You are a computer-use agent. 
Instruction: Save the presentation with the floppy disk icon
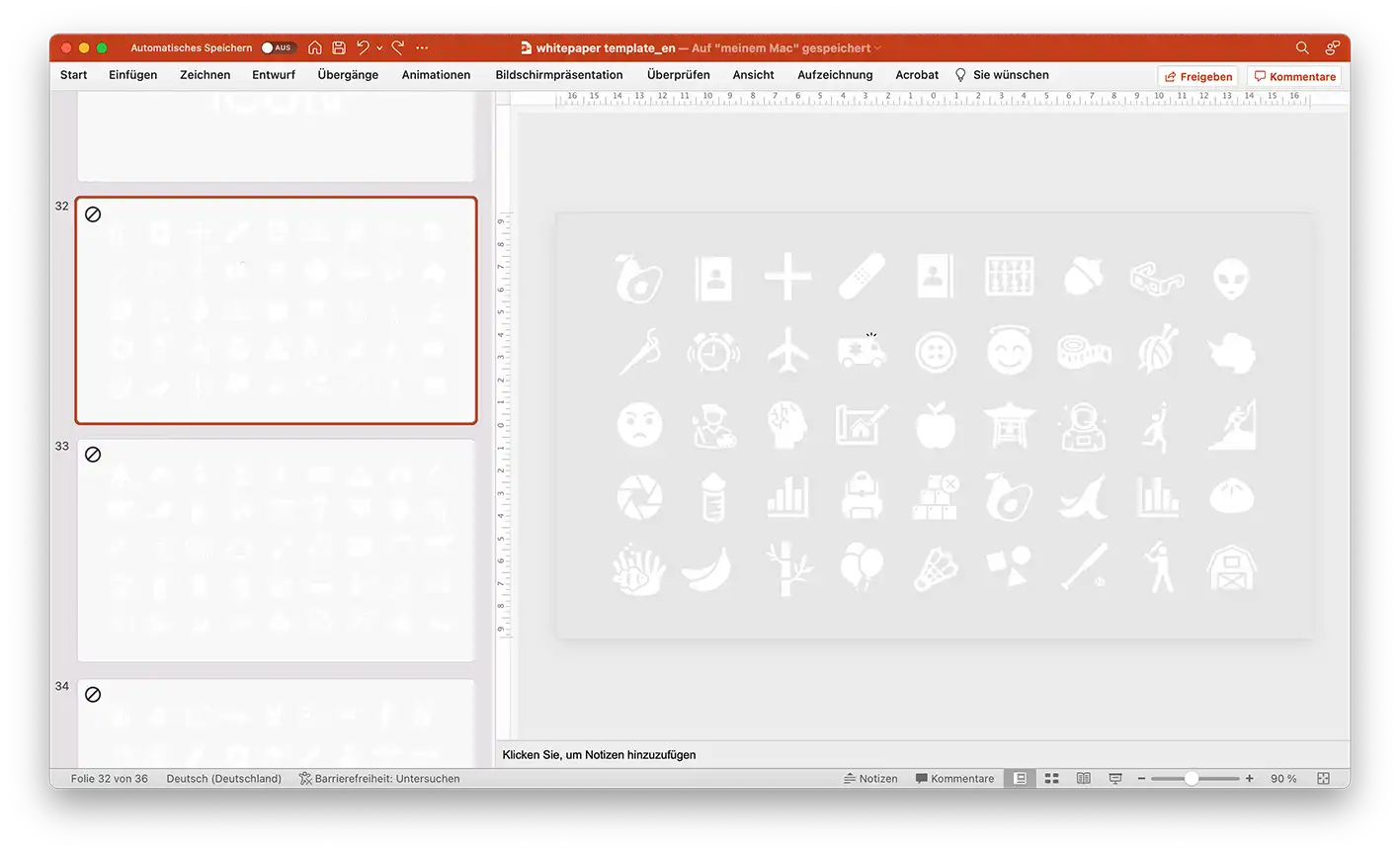(x=339, y=47)
